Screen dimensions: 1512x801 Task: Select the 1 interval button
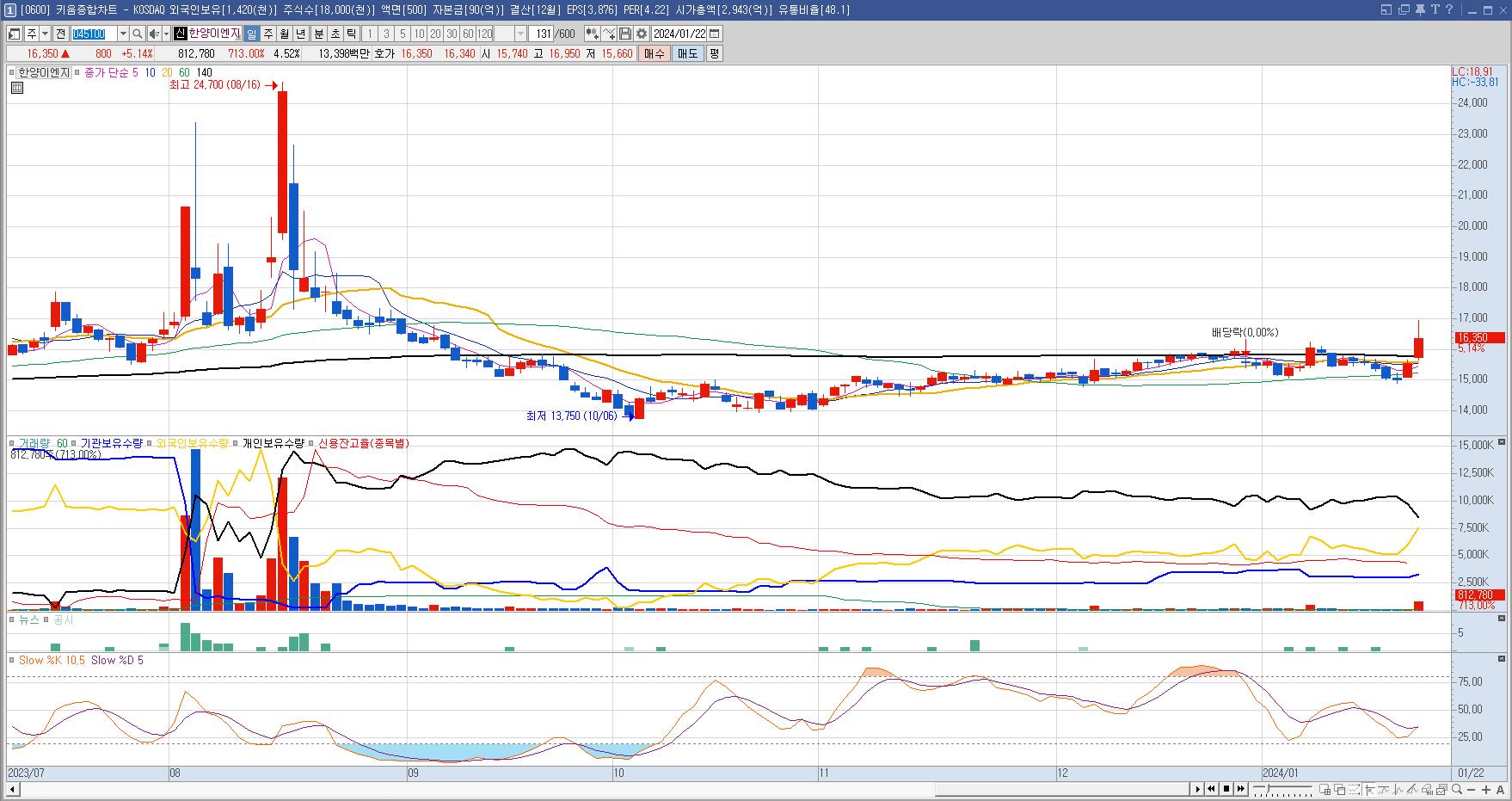click(369, 34)
